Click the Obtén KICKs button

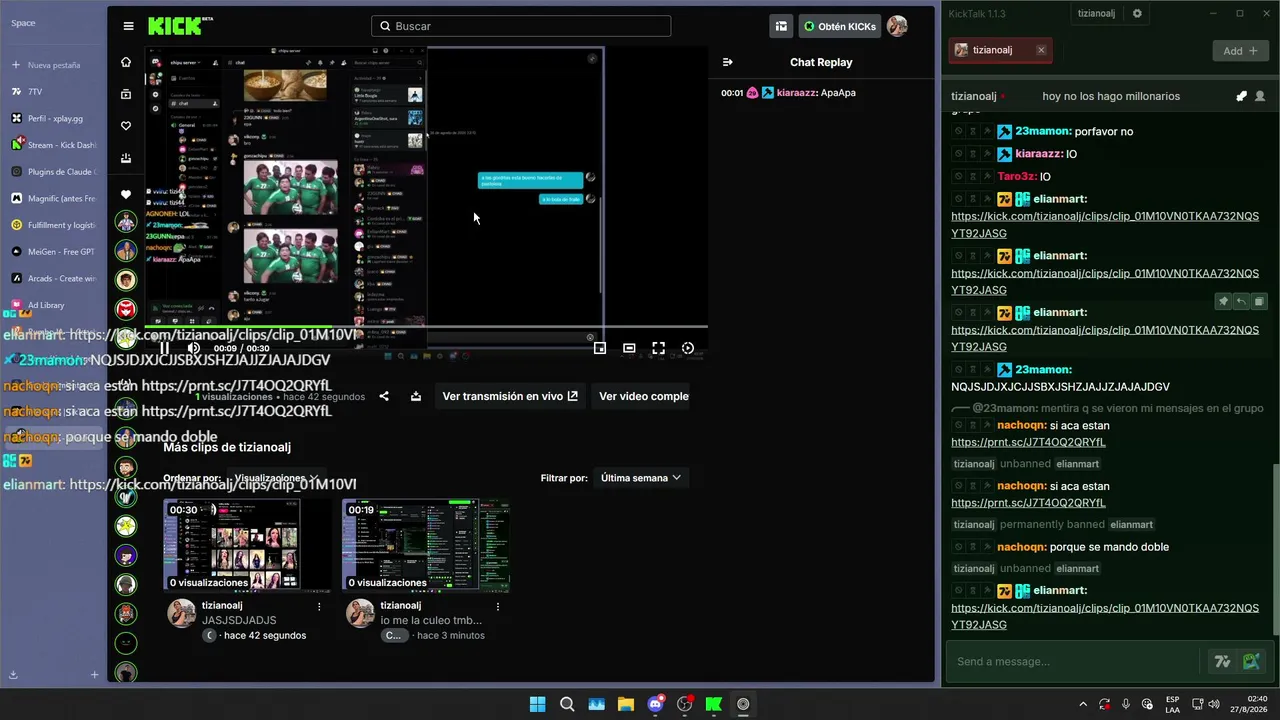839,26
